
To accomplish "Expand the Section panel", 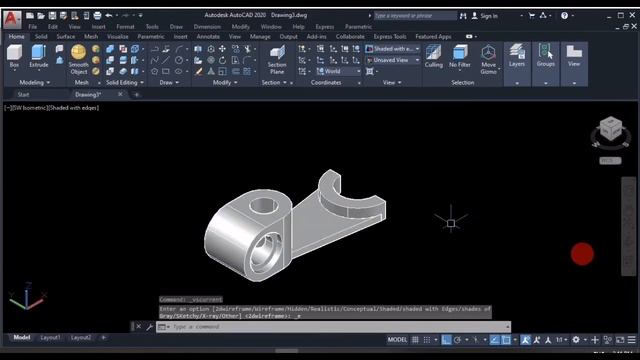I will point(274,82).
